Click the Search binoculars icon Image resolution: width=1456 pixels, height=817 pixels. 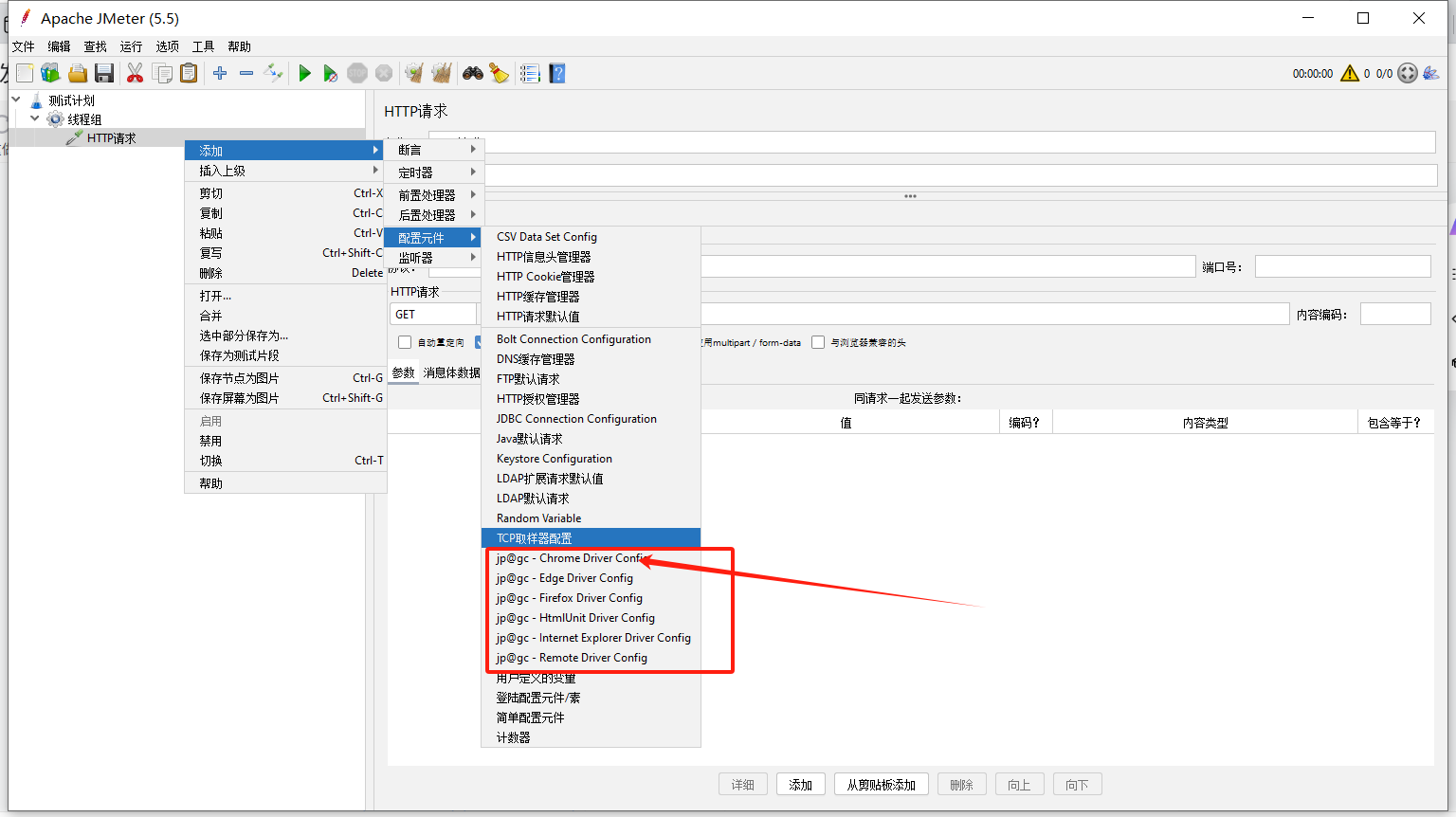point(472,73)
